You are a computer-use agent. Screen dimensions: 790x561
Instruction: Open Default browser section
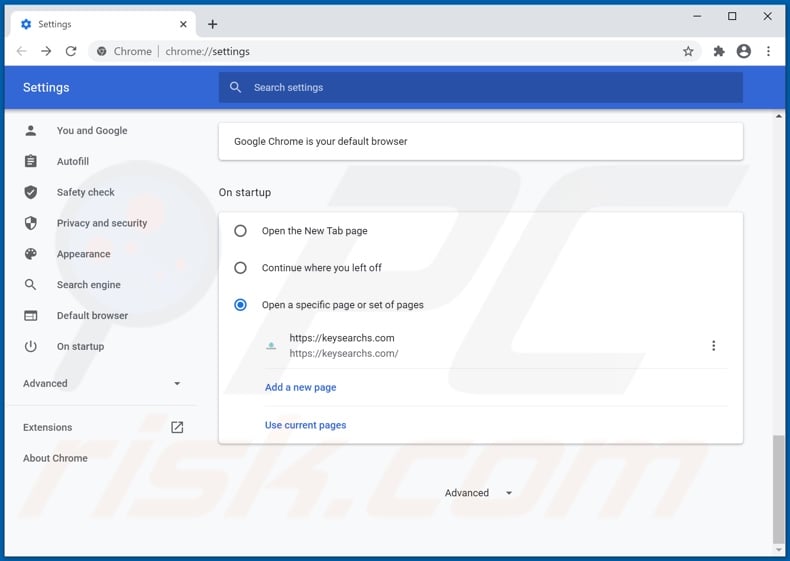[x=92, y=316]
